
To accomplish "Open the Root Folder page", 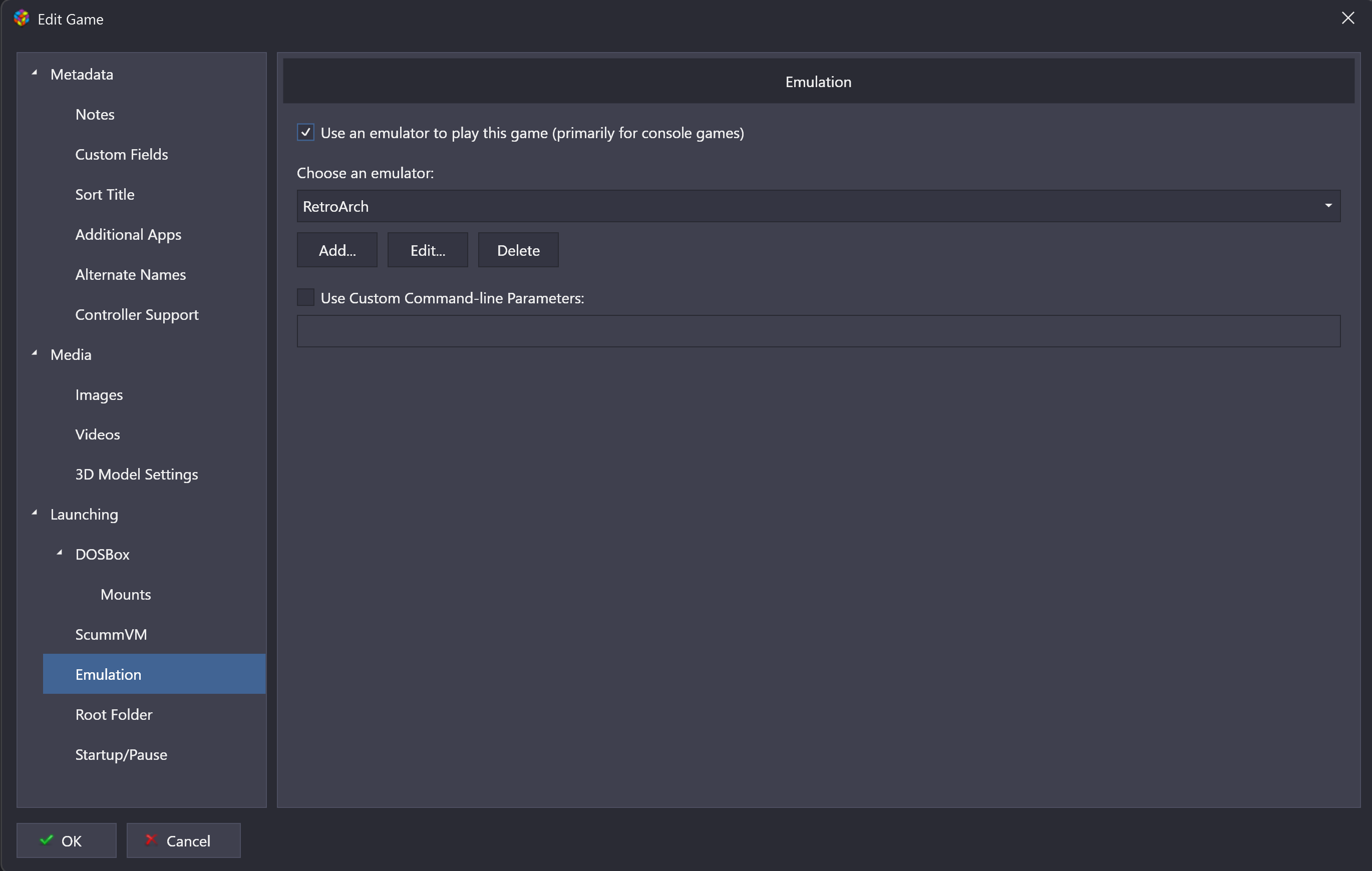I will coord(113,715).
